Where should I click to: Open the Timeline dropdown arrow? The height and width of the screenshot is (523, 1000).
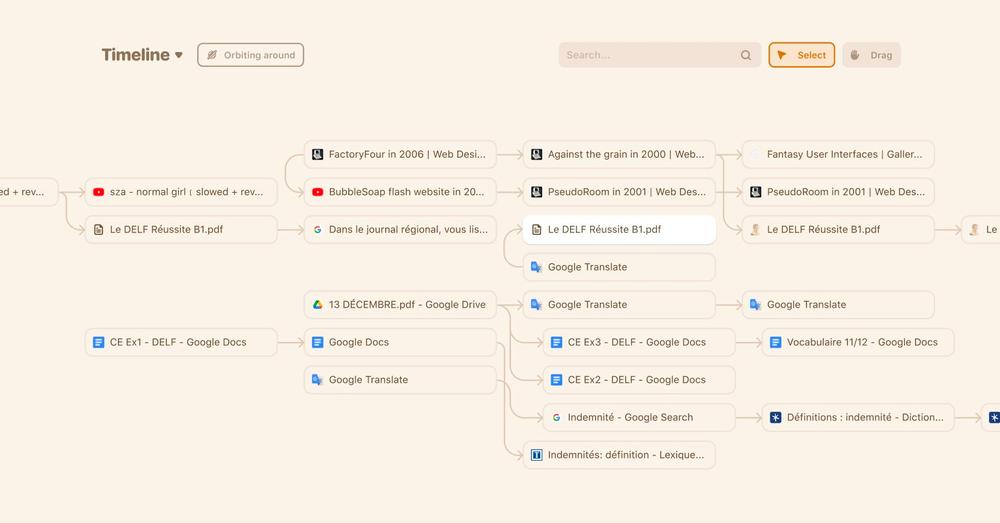coord(179,55)
